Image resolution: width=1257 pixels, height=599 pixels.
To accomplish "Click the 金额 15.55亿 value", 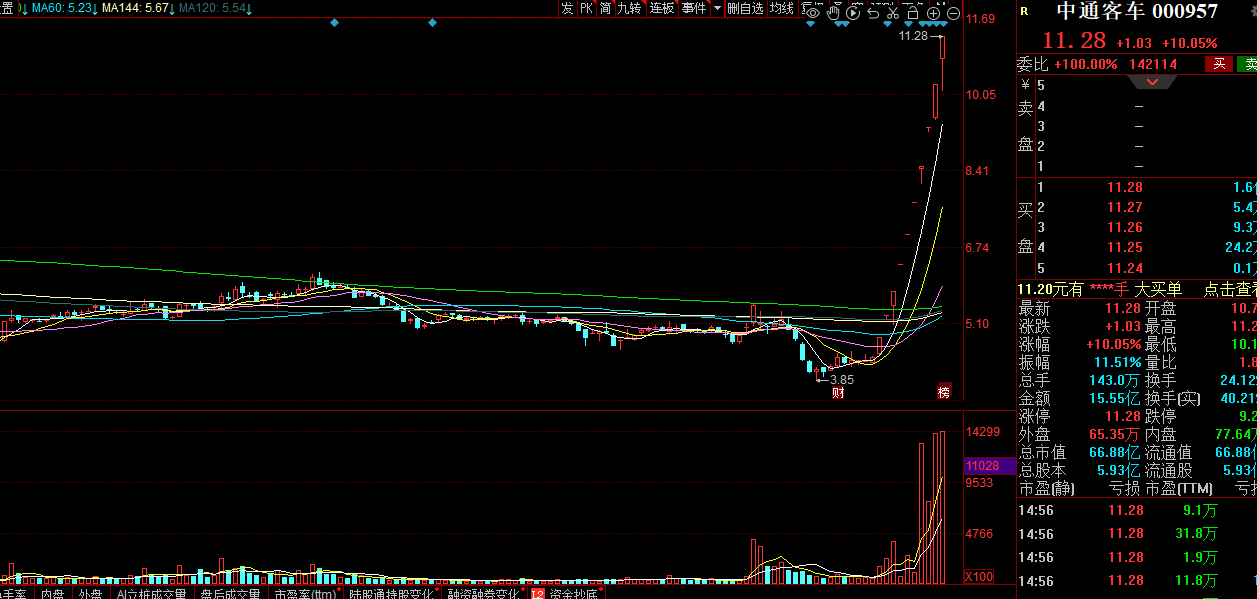I will pyautogui.click(x=1114, y=398).
